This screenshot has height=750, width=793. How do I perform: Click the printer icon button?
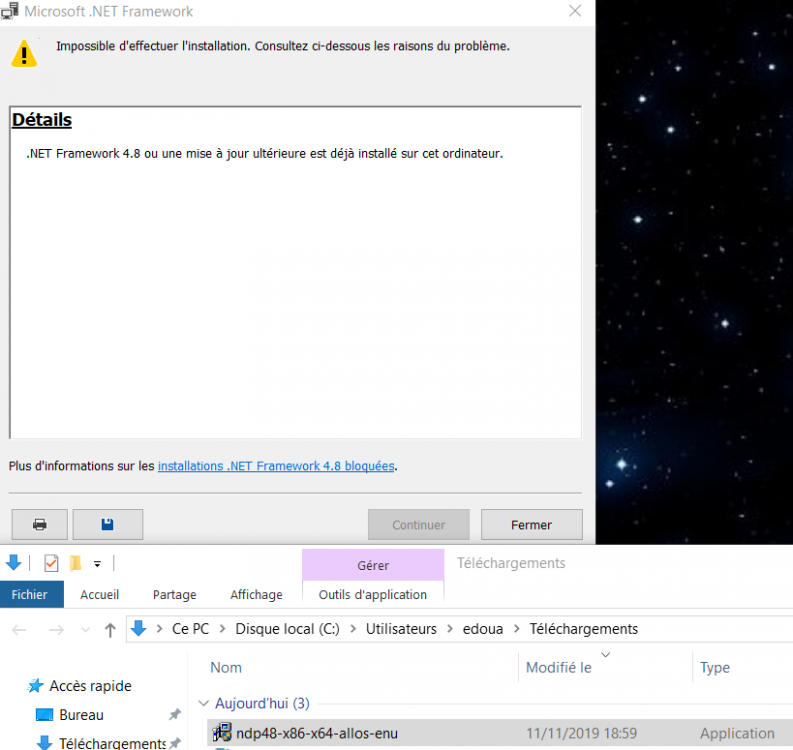click(39, 524)
